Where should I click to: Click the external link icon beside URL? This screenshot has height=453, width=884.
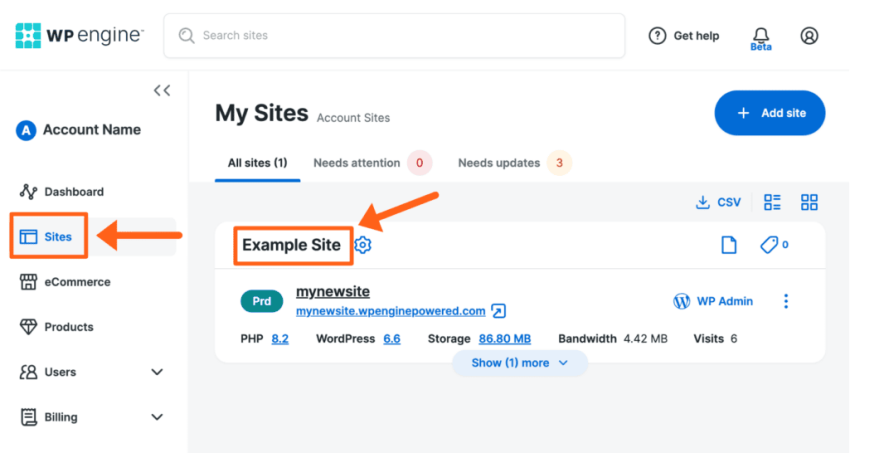pyautogui.click(x=498, y=311)
